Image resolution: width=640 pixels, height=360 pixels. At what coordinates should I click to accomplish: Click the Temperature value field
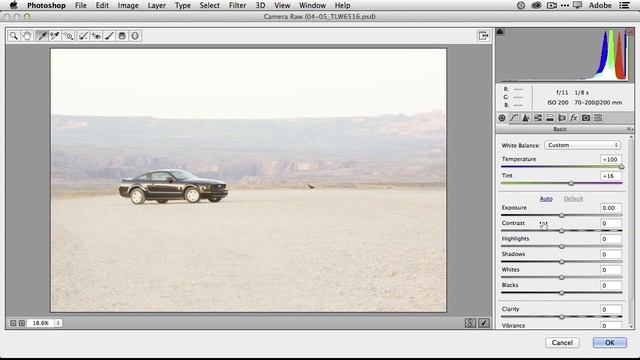(611, 160)
